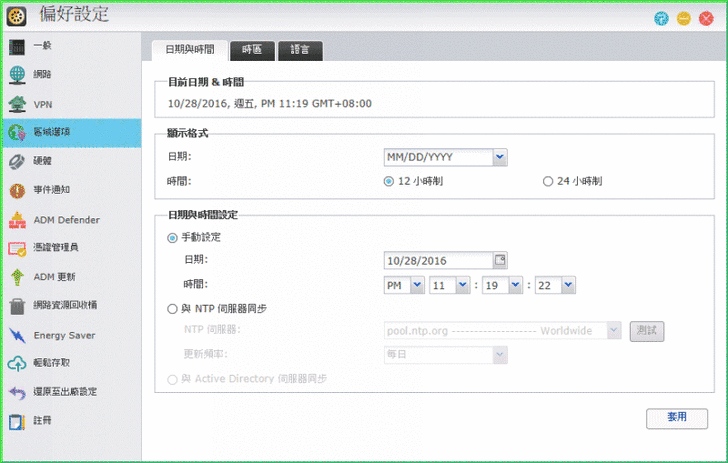The width and height of the screenshot is (728, 463).
Task: Click the ADM Update arrow icon
Action: [17, 277]
